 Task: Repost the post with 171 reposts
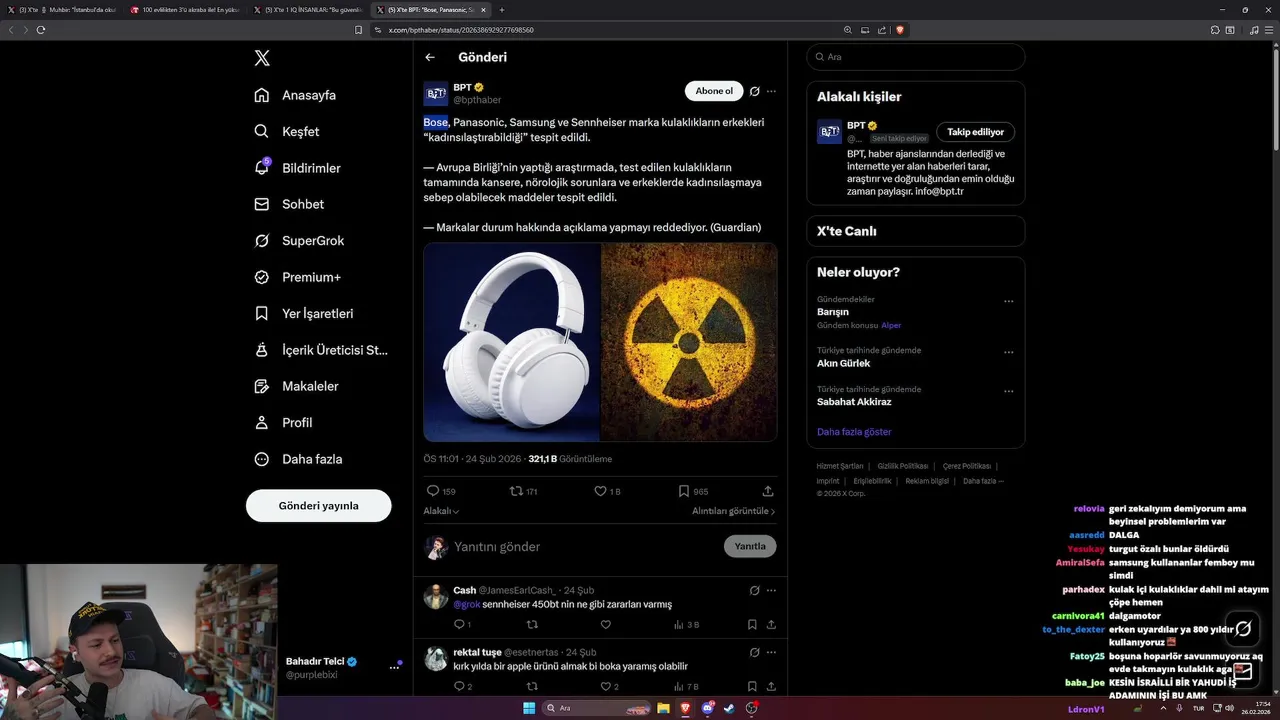point(524,491)
